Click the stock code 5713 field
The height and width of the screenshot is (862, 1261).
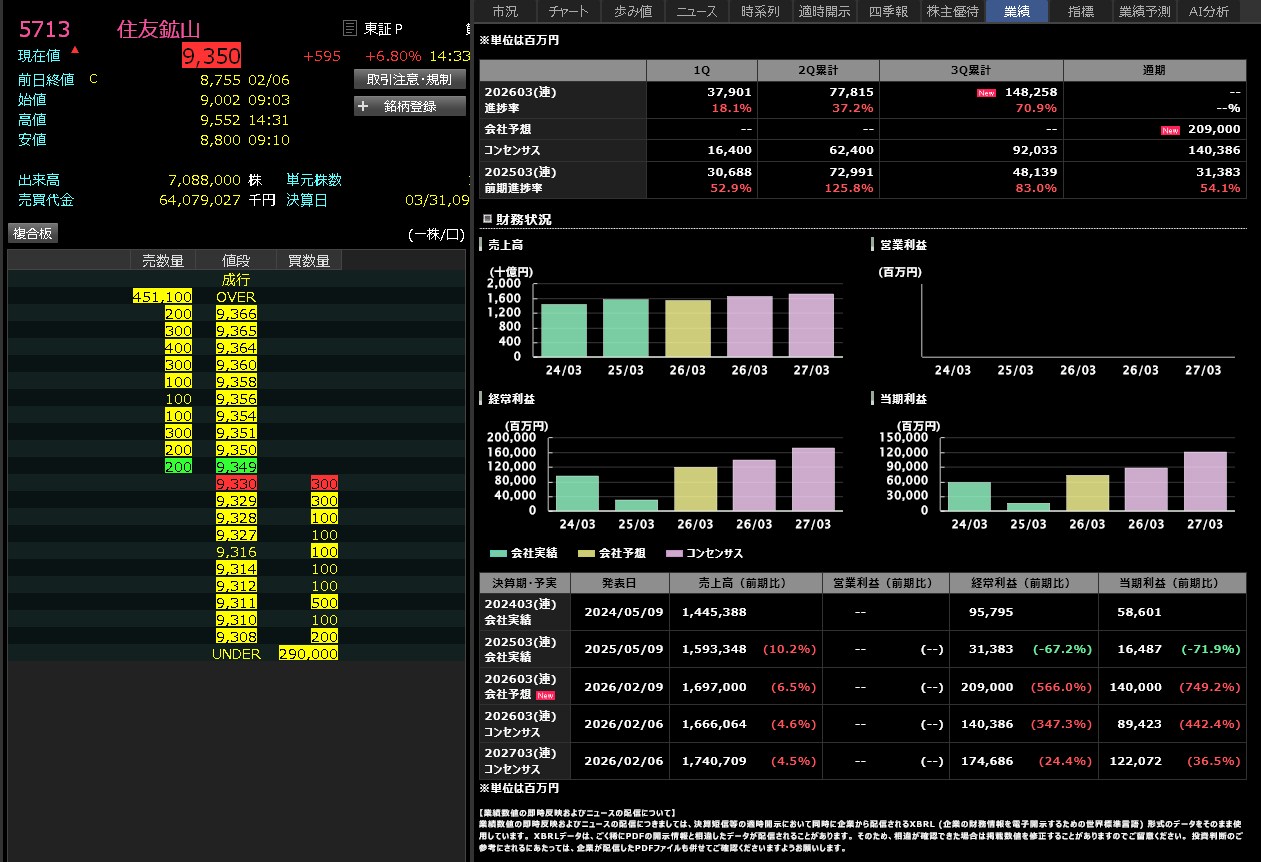coord(45,29)
